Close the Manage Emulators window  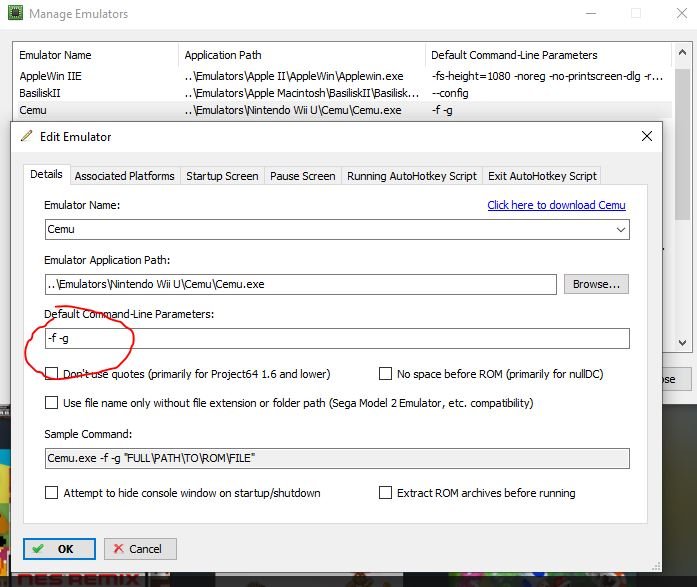(681, 13)
